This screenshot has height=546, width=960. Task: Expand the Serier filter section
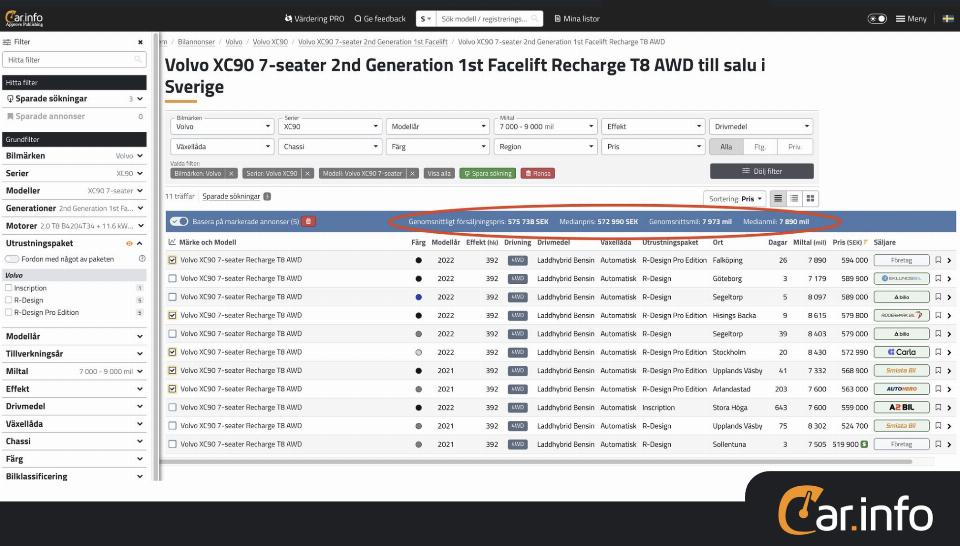[x=74, y=173]
